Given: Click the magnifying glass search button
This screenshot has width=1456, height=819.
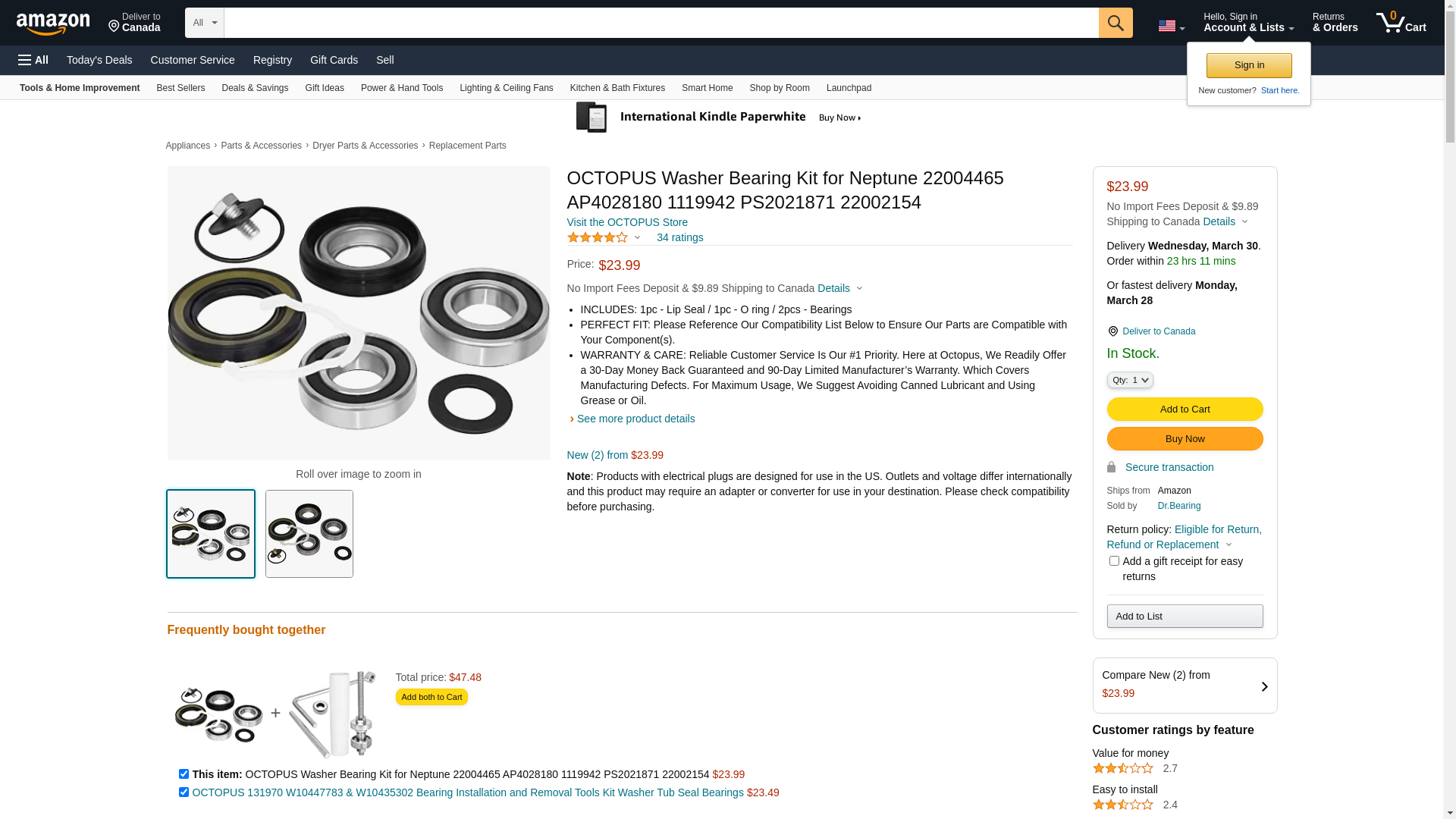Looking at the screenshot, I should point(1115,23).
